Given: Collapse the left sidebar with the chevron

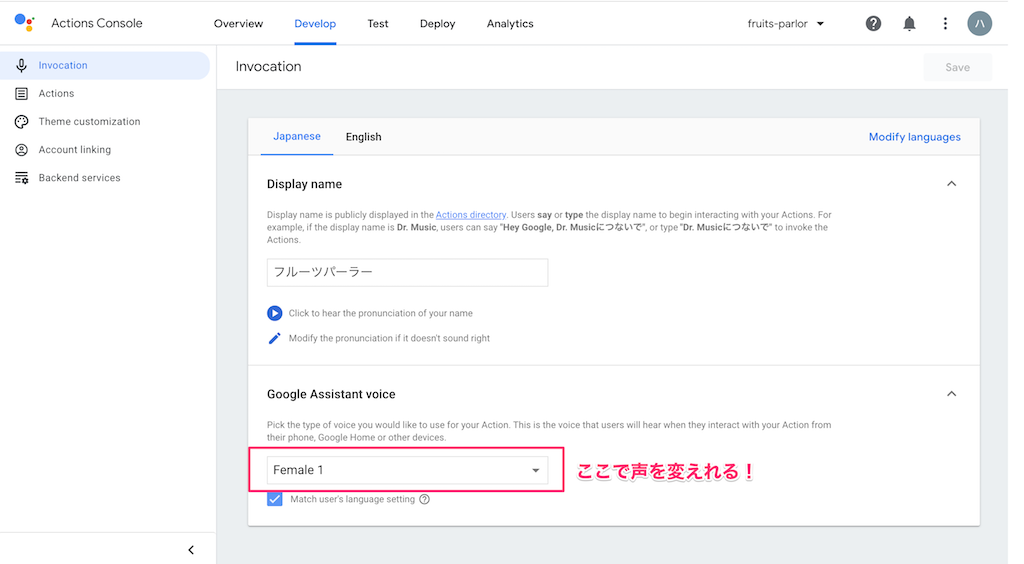Looking at the screenshot, I should pos(191,550).
